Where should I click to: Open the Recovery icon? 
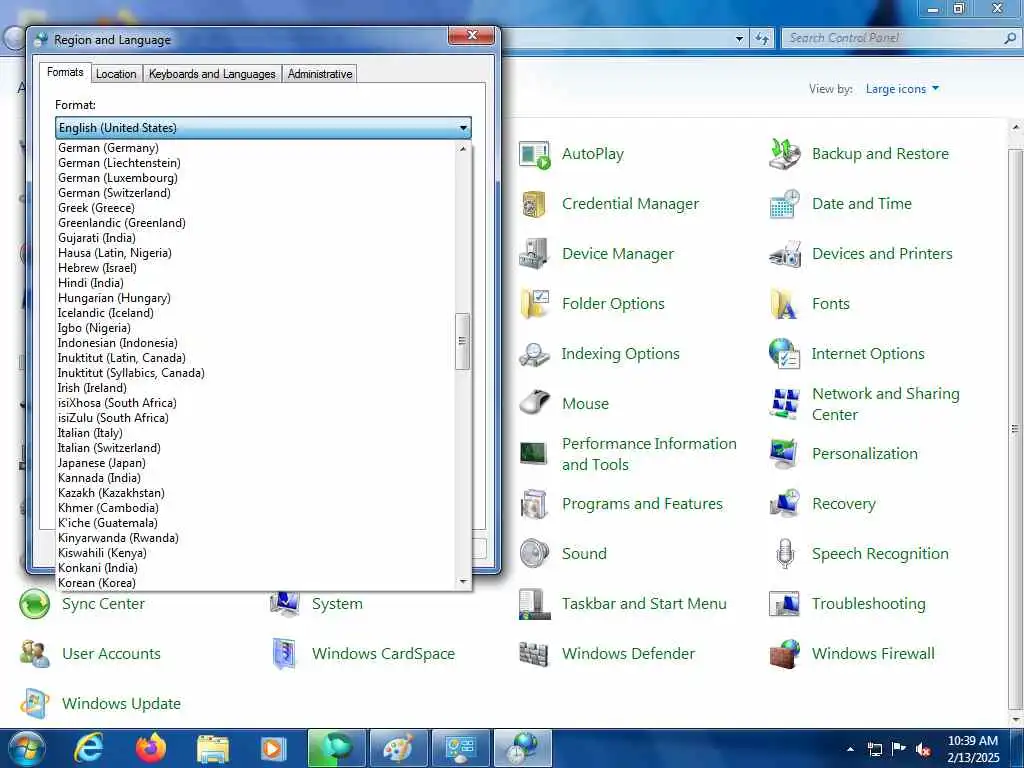784,504
